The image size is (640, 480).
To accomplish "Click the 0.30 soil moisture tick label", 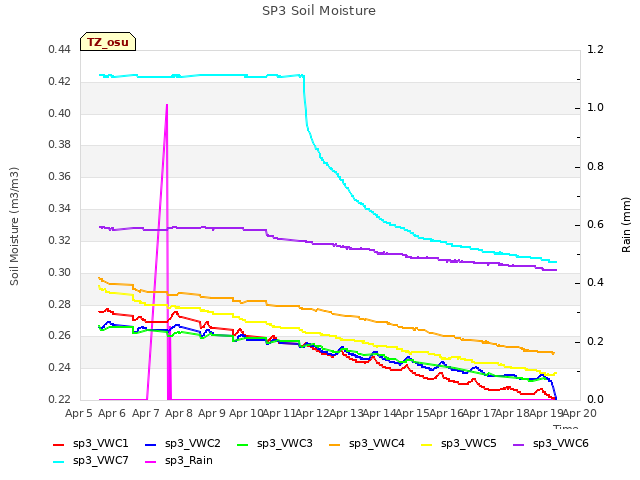I will coord(59,272).
